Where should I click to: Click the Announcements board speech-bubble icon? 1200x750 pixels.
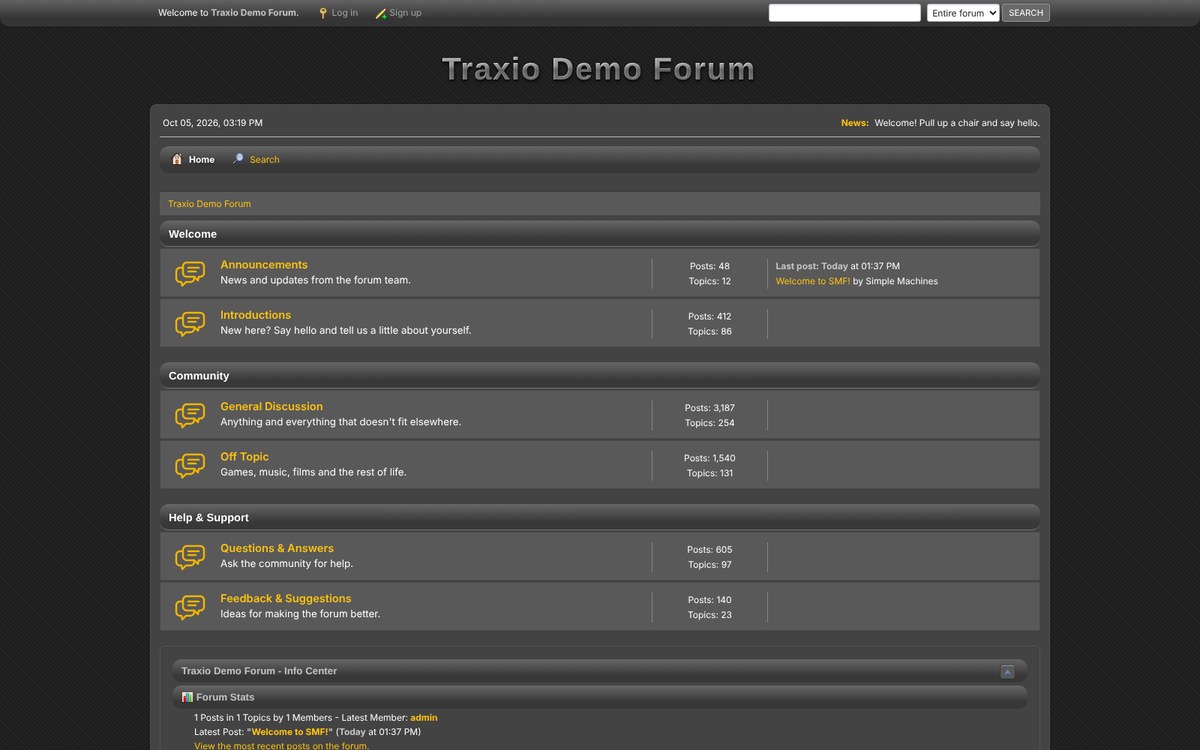pyautogui.click(x=190, y=273)
